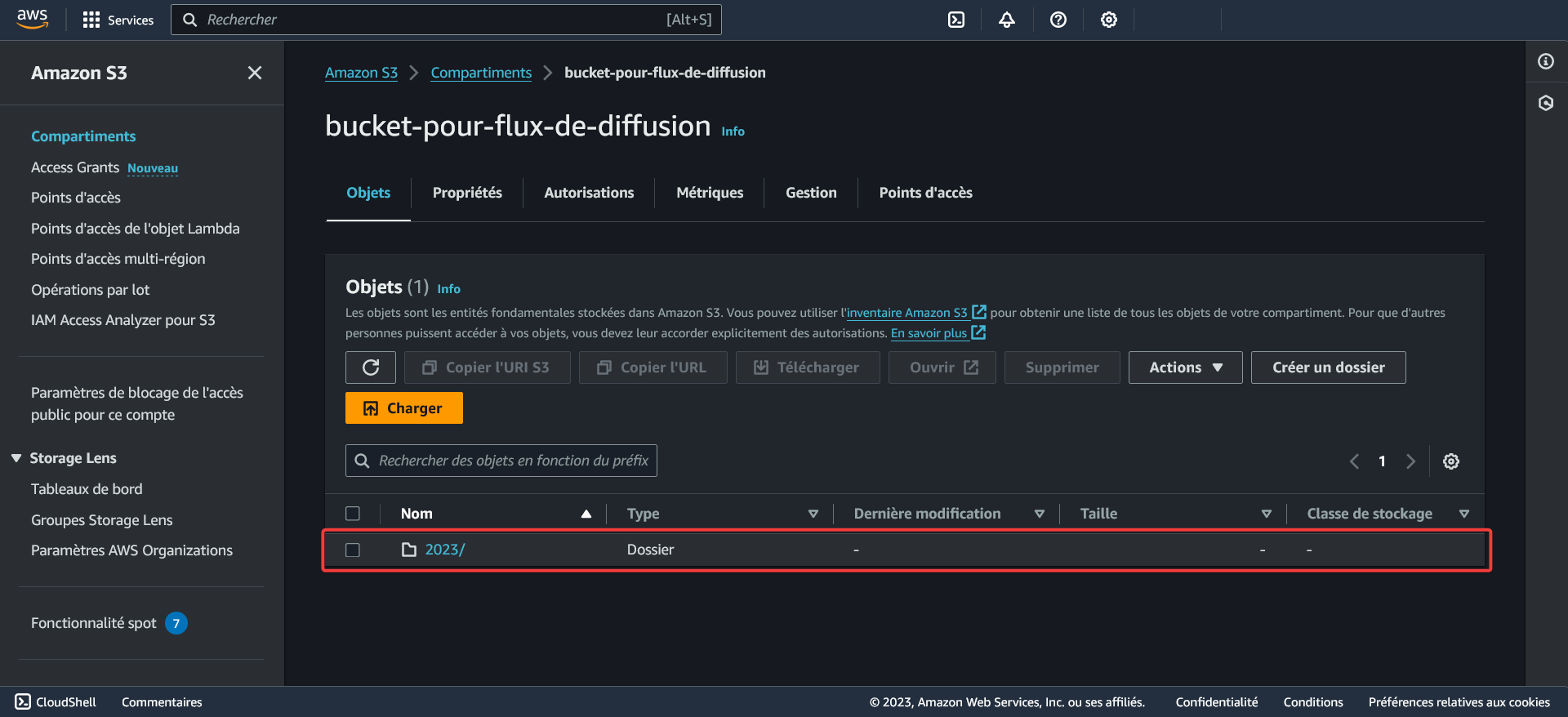The image size is (1568, 717).
Task: Click Info link beside Objets heading
Action: coord(448,289)
